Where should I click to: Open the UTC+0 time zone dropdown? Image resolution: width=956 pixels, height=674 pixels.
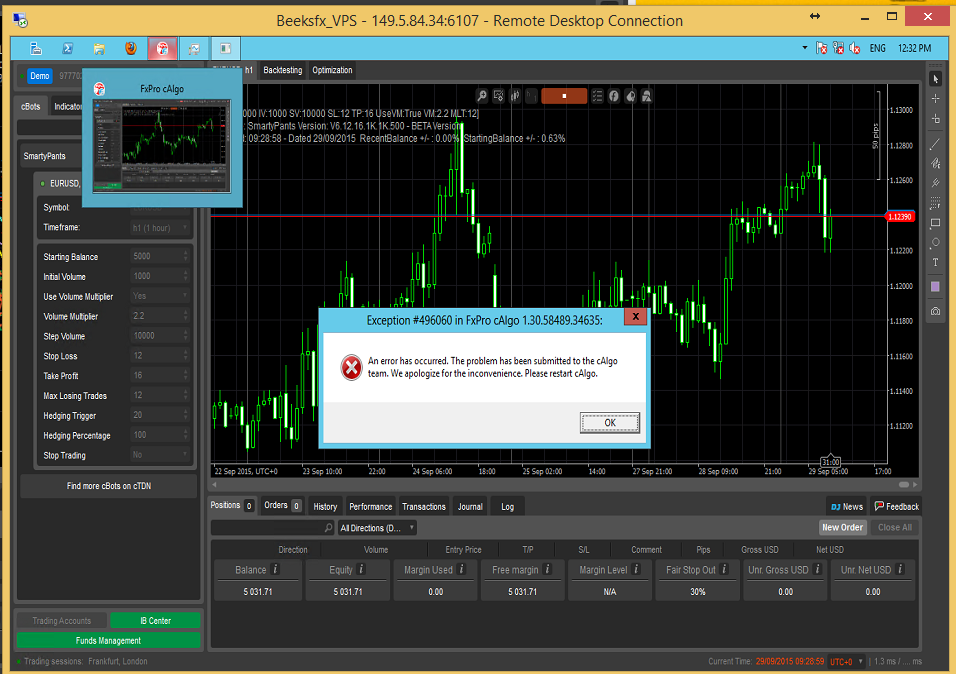pos(847,662)
